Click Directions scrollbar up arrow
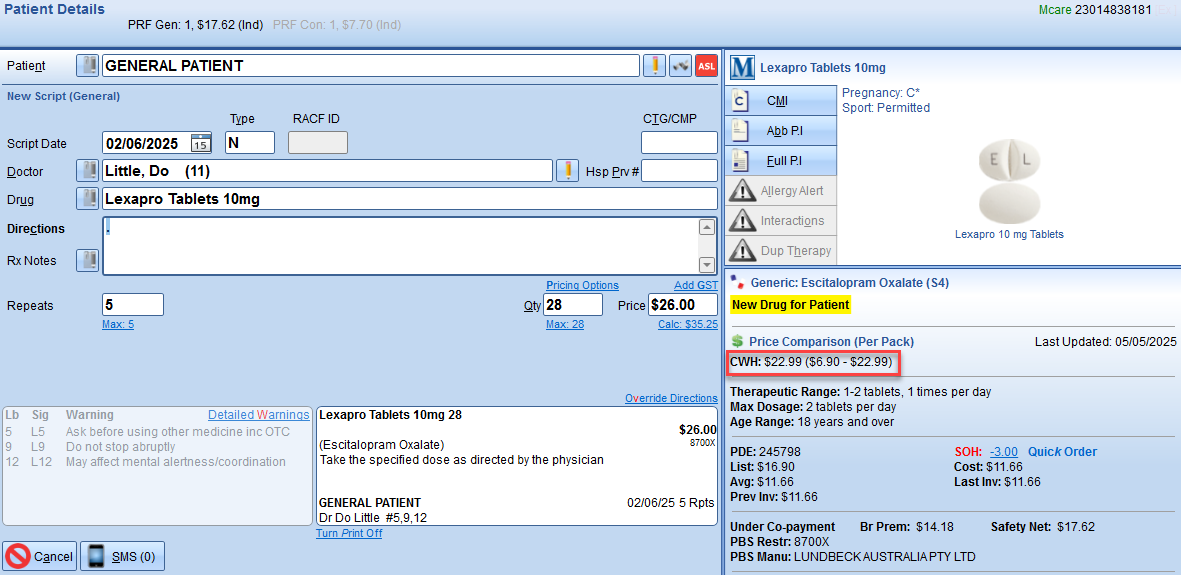 pos(706,228)
